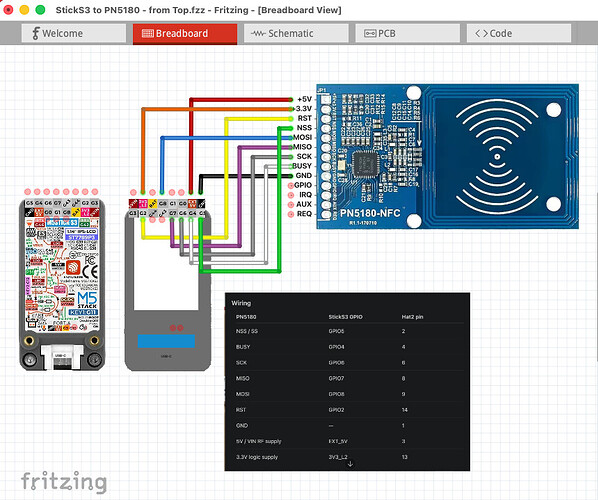Click the unconnected REQ pin label
Image resolution: width=598 pixels, height=500 pixels.
(304, 214)
